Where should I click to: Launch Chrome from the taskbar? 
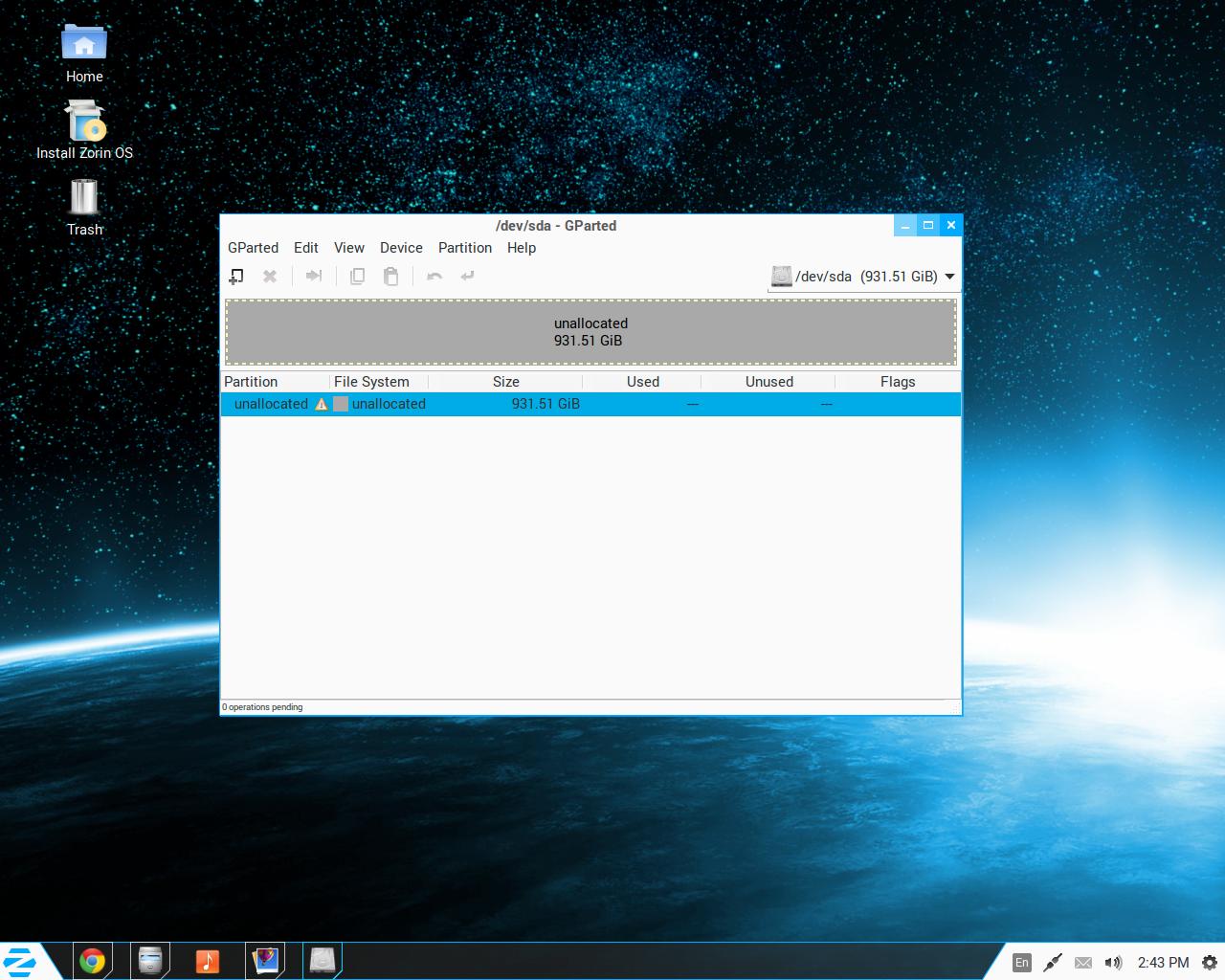[x=93, y=961]
